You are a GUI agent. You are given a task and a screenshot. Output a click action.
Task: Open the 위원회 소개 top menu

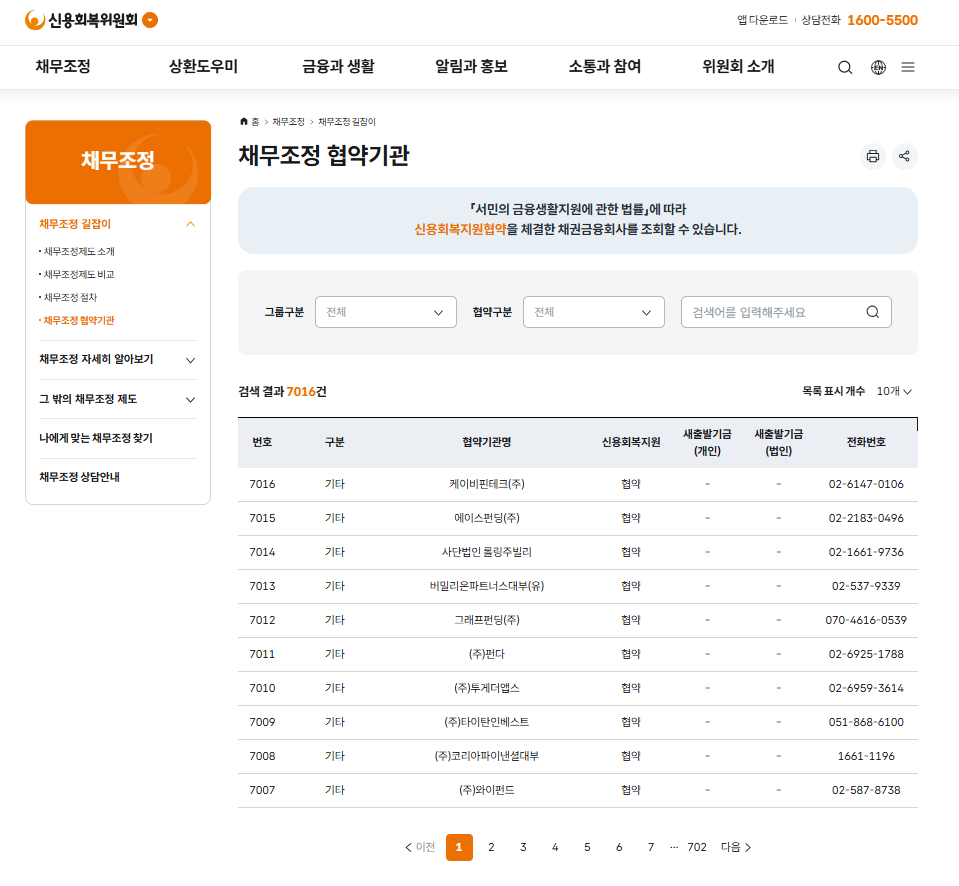(738, 67)
